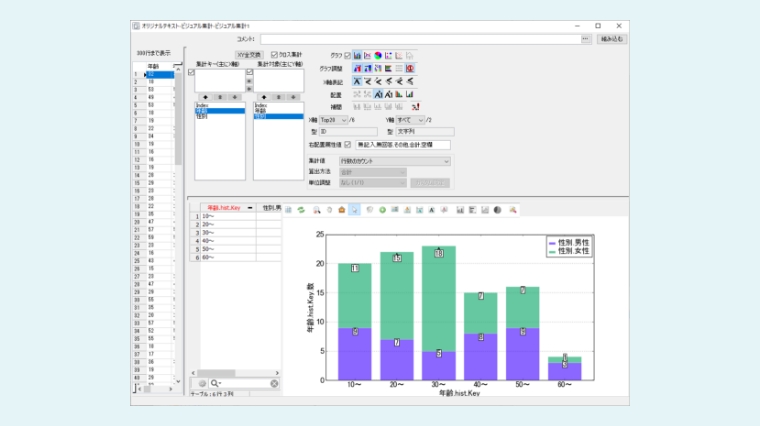760x426 pixels.
Task: Select the pie chart graph type icon
Action: click(378, 55)
